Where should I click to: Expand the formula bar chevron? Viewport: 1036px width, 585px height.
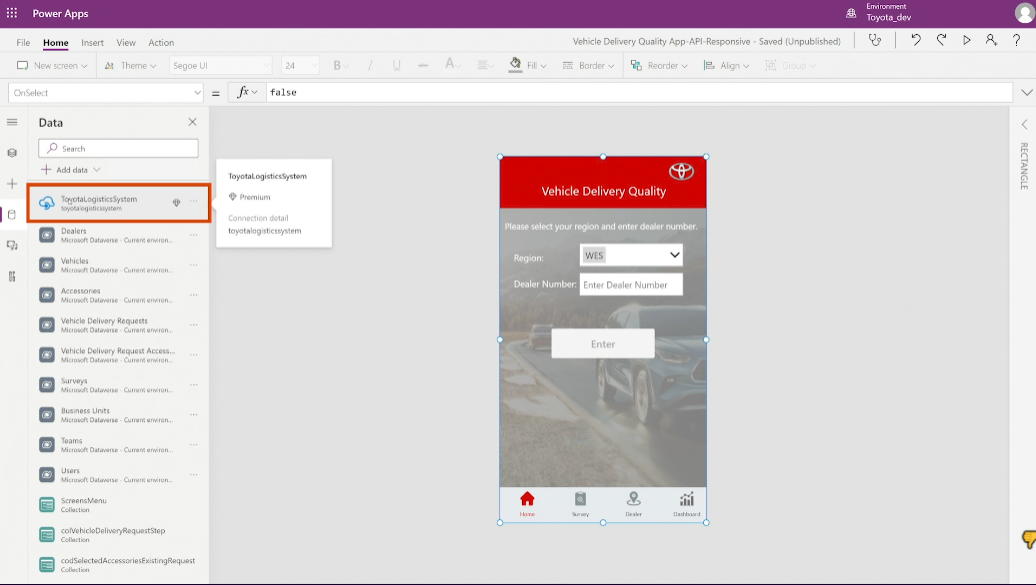[1026, 93]
